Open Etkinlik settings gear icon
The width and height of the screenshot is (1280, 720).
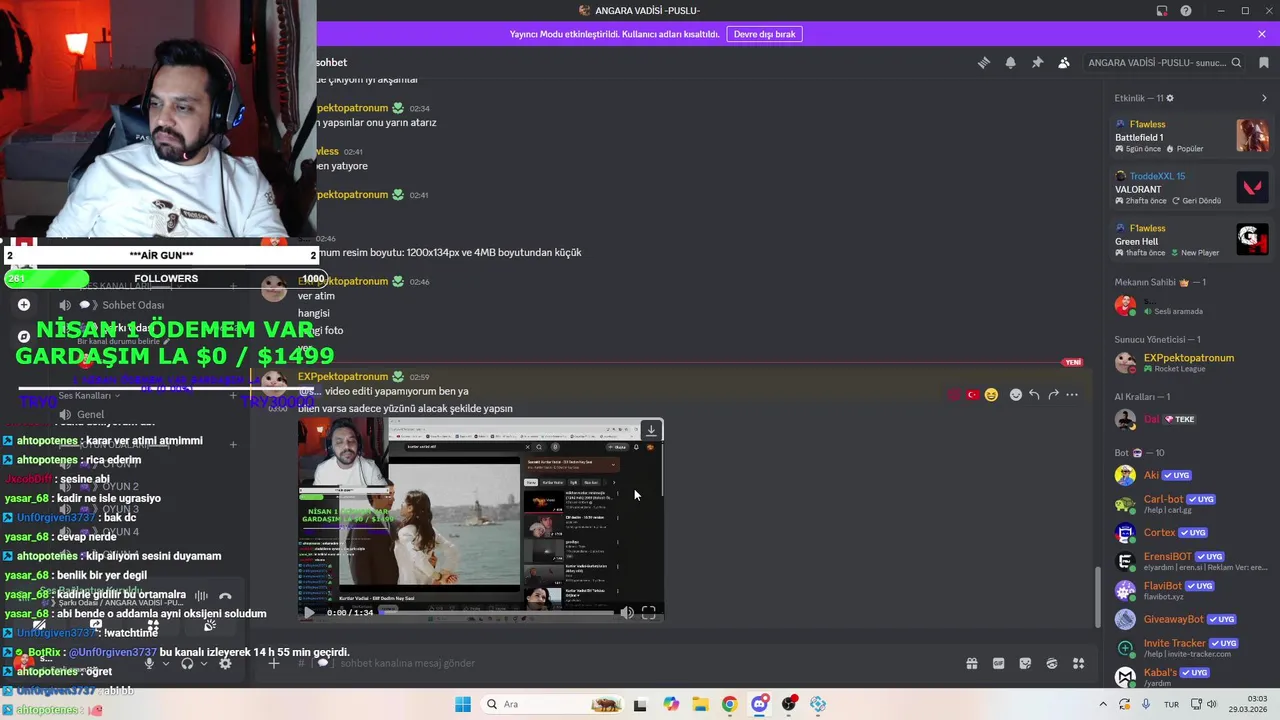click(x=1170, y=98)
